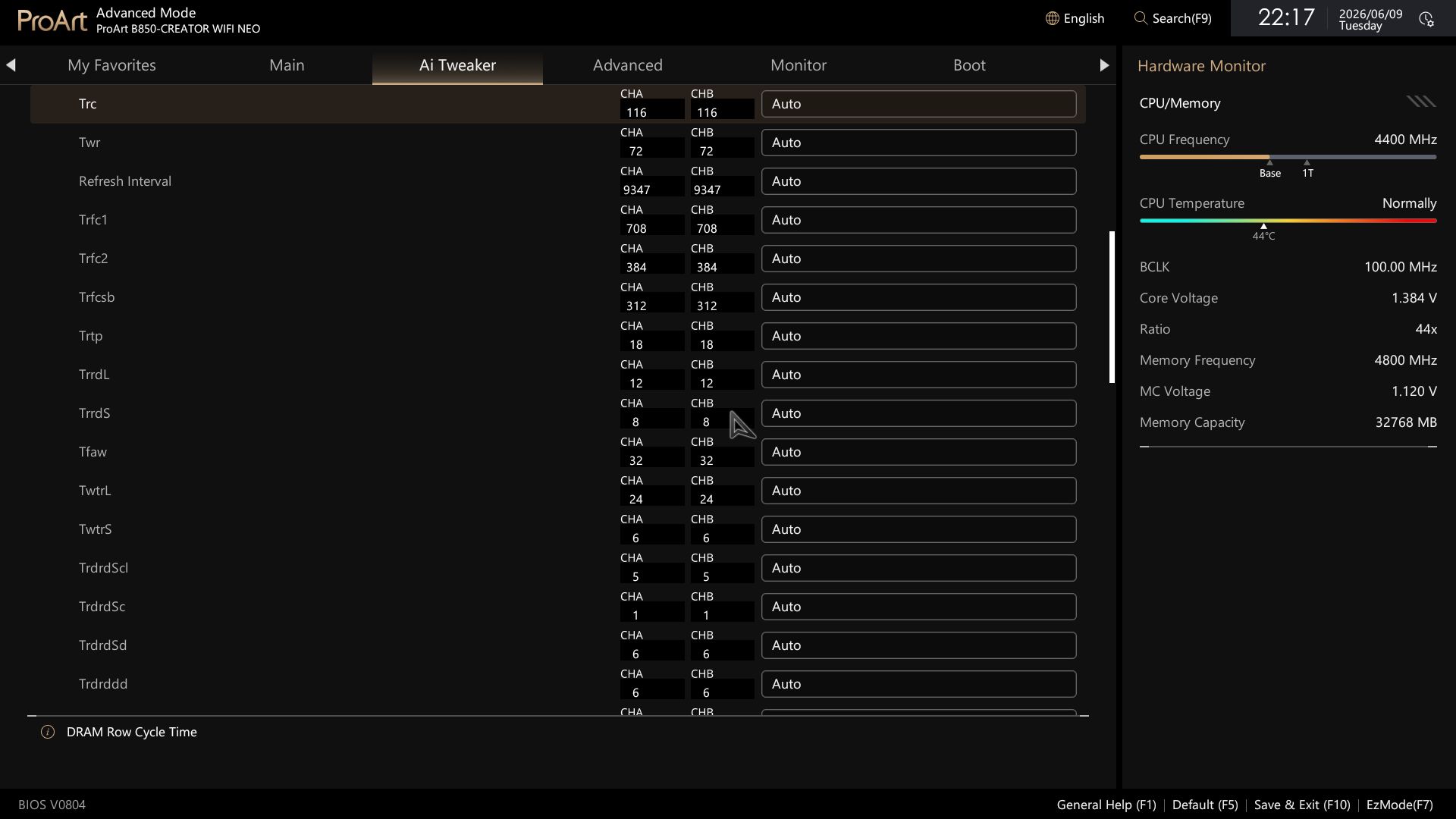Open the clock settings icon beside date
The width and height of the screenshot is (1456, 819).
coord(1426,19)
